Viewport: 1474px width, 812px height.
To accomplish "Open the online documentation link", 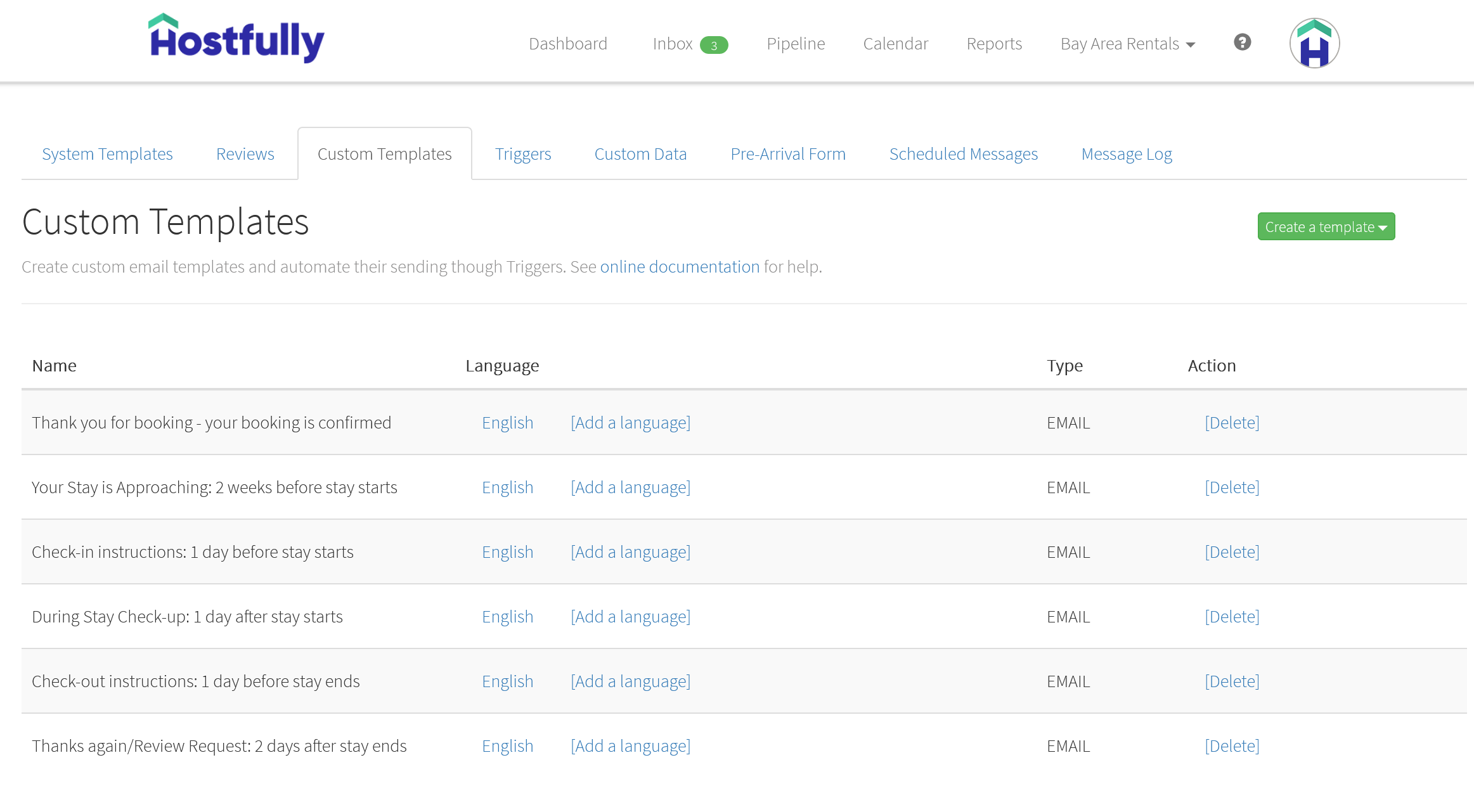I will tap(680, 266).
